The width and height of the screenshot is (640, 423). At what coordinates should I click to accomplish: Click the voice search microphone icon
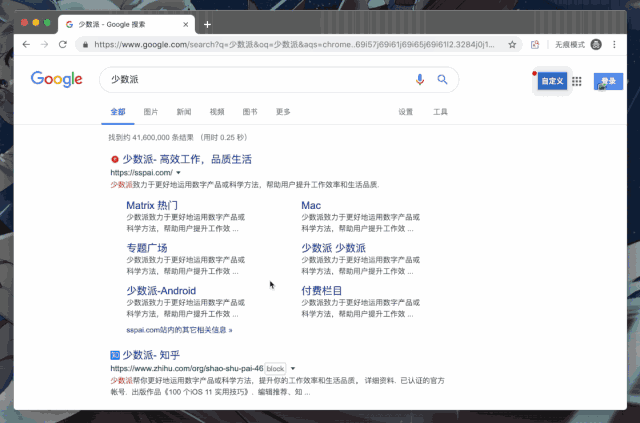coord(420,79)
